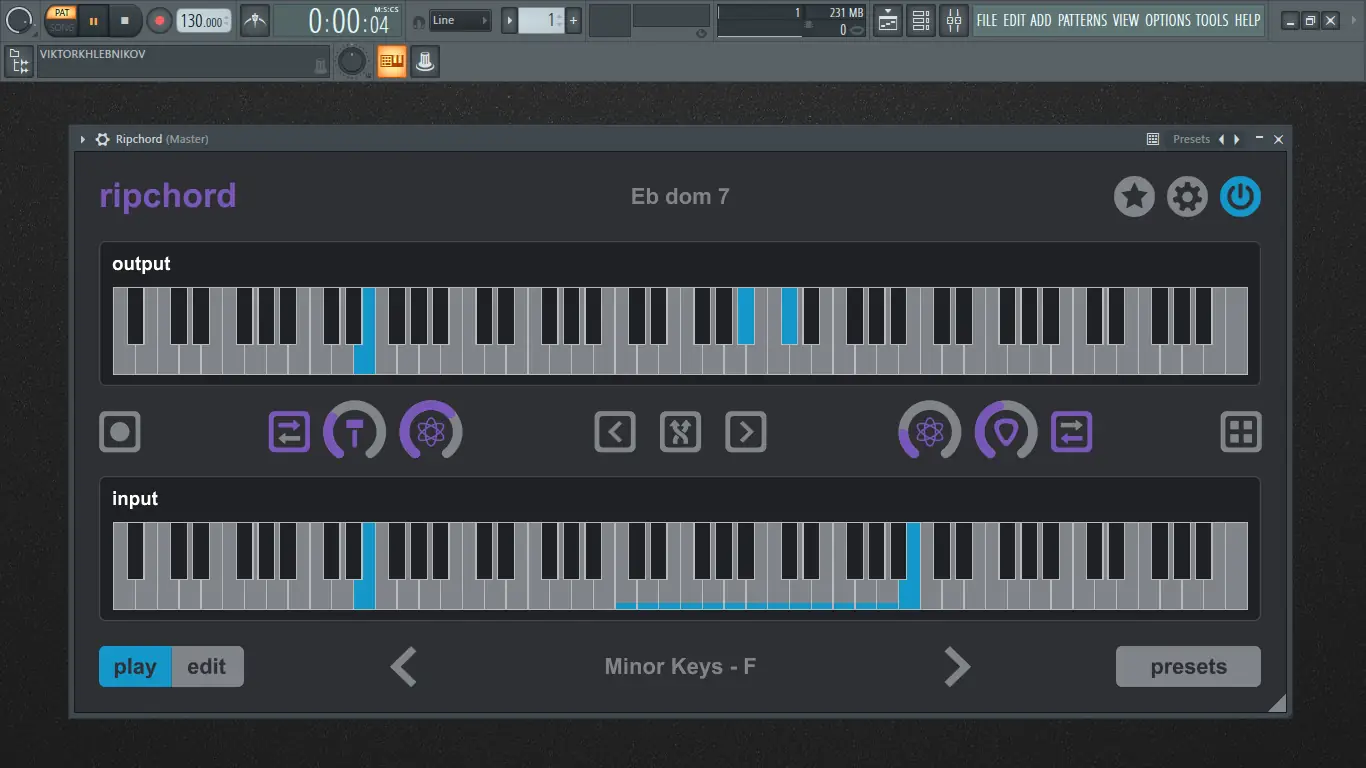Open the four-squares grid view button
This screenshot has height=768, width=1366.
click(x=1241, y=432)
